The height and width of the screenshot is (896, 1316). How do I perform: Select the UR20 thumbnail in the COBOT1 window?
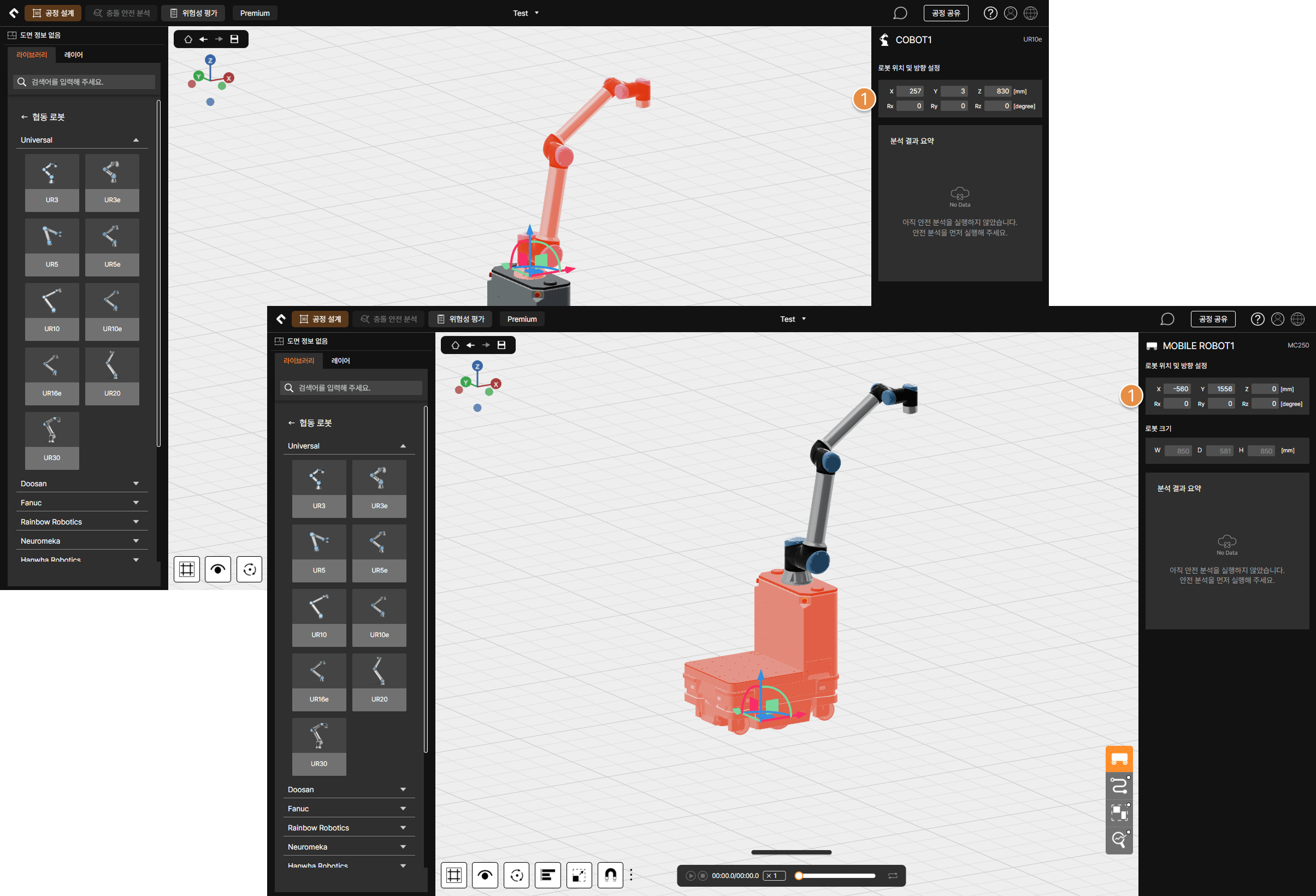pos(112,376)
